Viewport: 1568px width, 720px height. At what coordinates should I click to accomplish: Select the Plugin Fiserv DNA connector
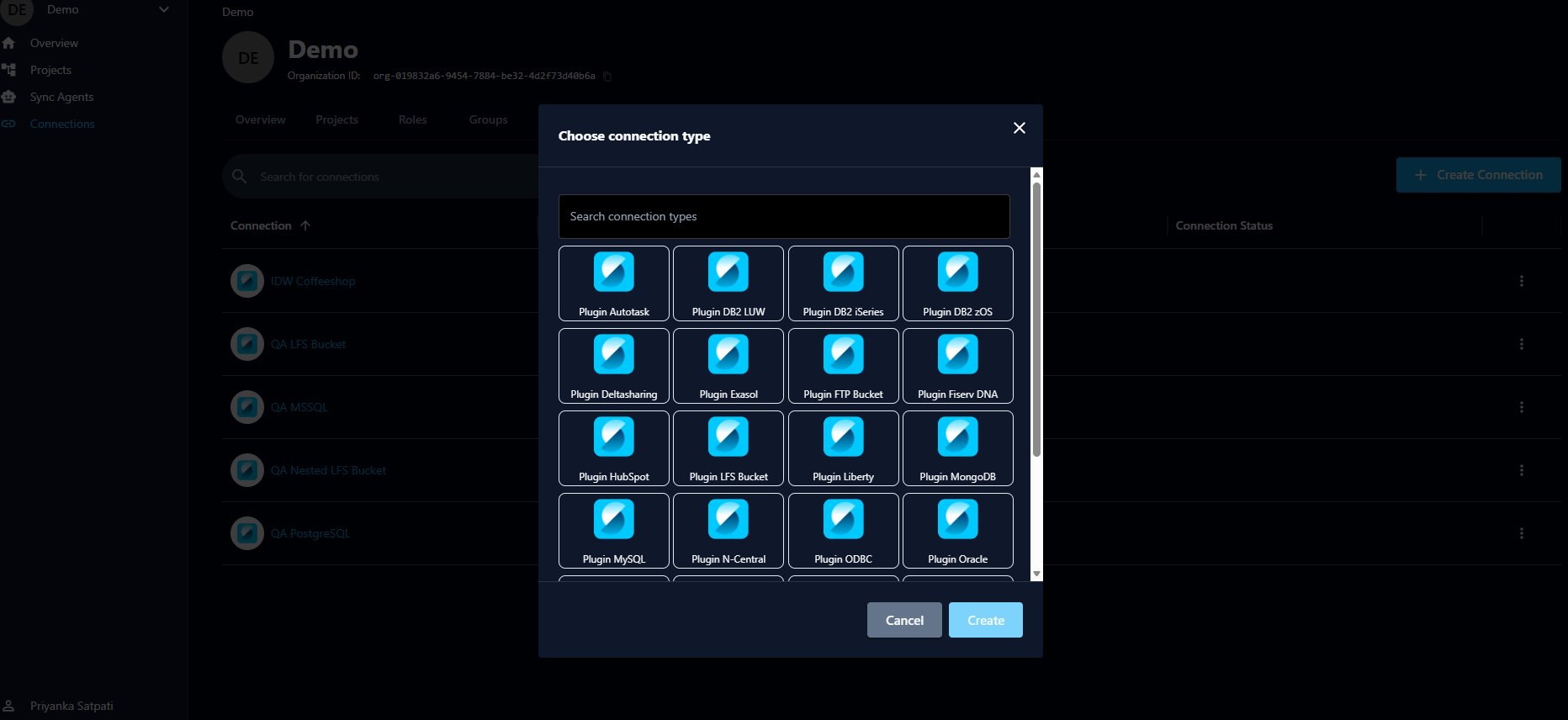pos(958,366)
